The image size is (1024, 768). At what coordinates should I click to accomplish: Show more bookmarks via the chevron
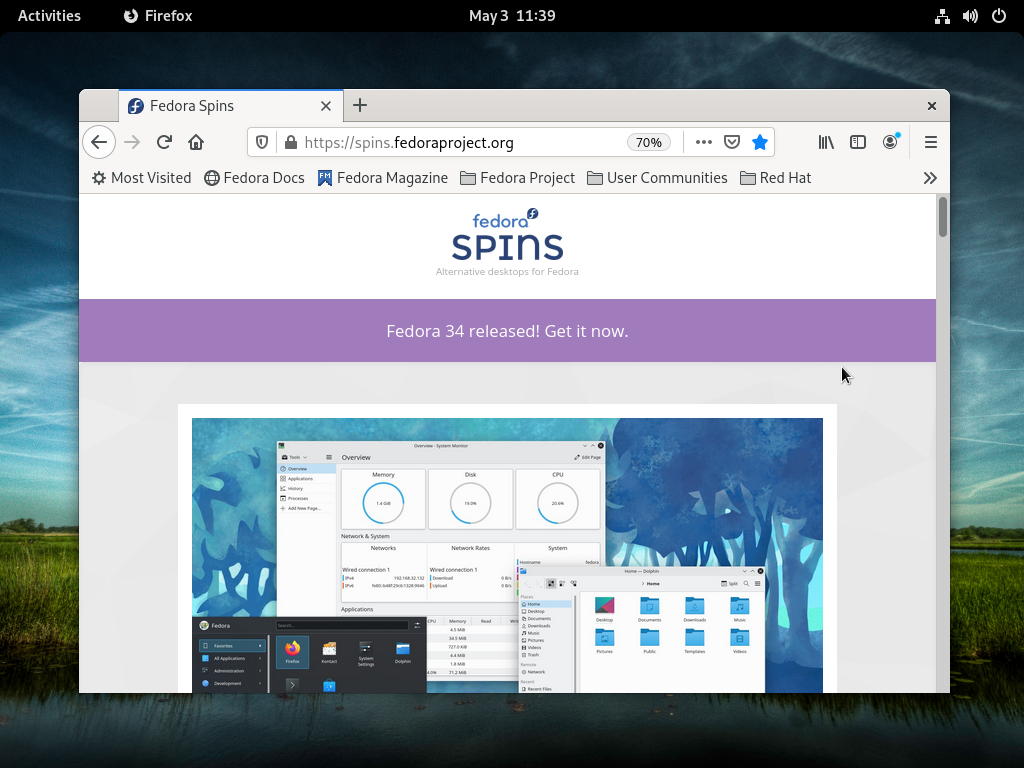930,178
